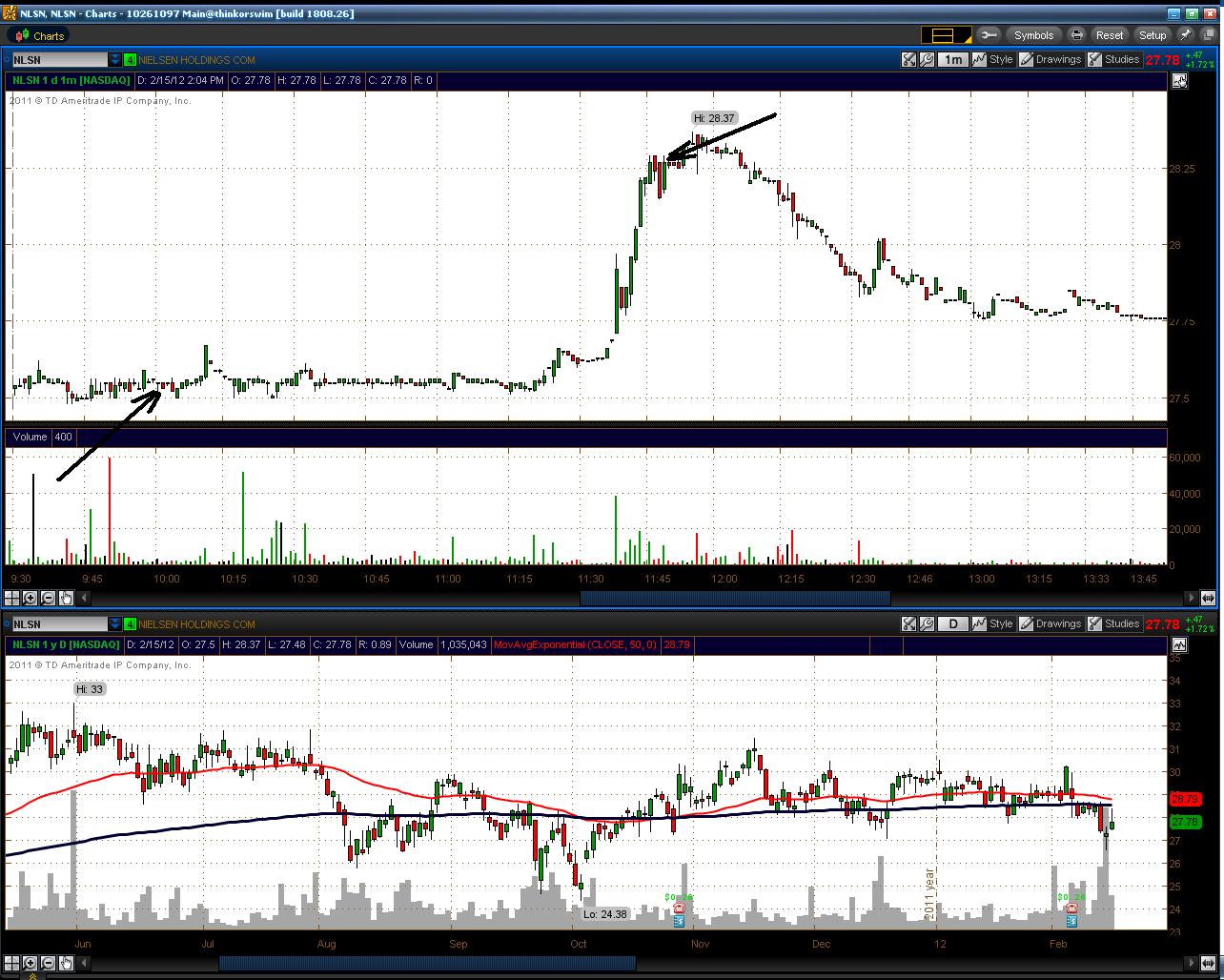Open the Studies menu on lower chart

point(1112,623)
